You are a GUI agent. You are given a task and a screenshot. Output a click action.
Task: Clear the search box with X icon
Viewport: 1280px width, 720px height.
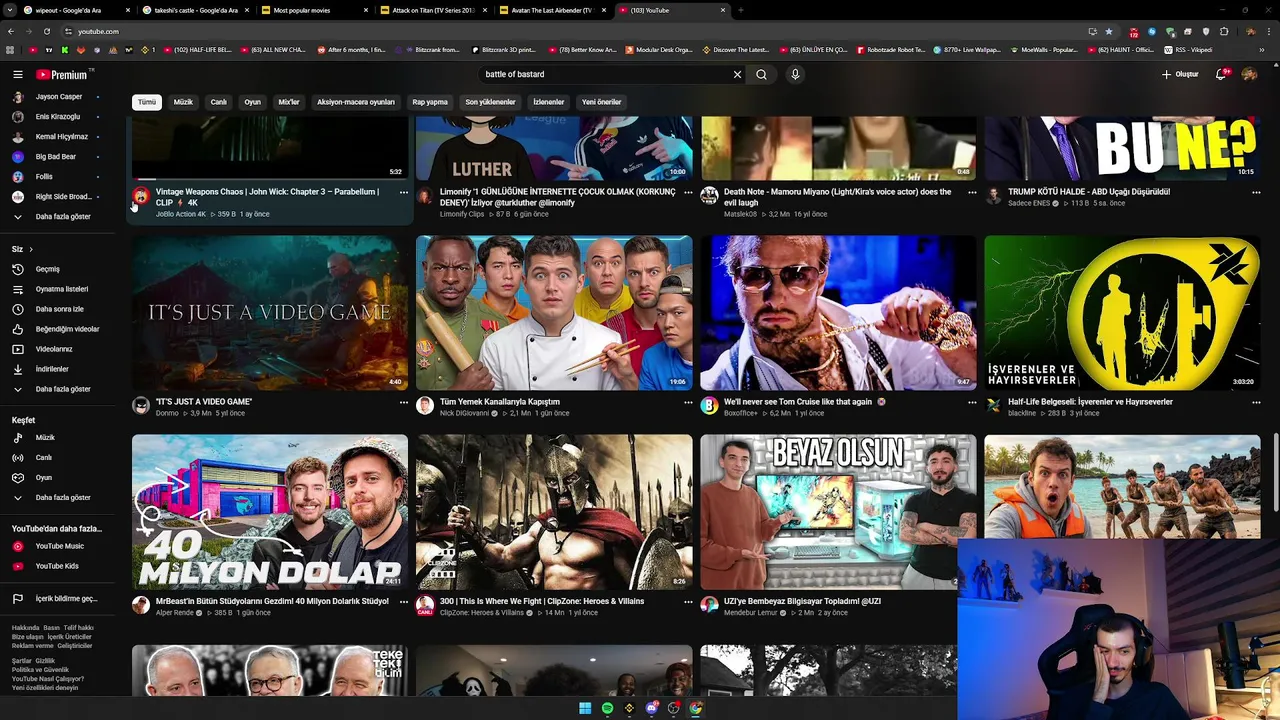coord(737,74)
